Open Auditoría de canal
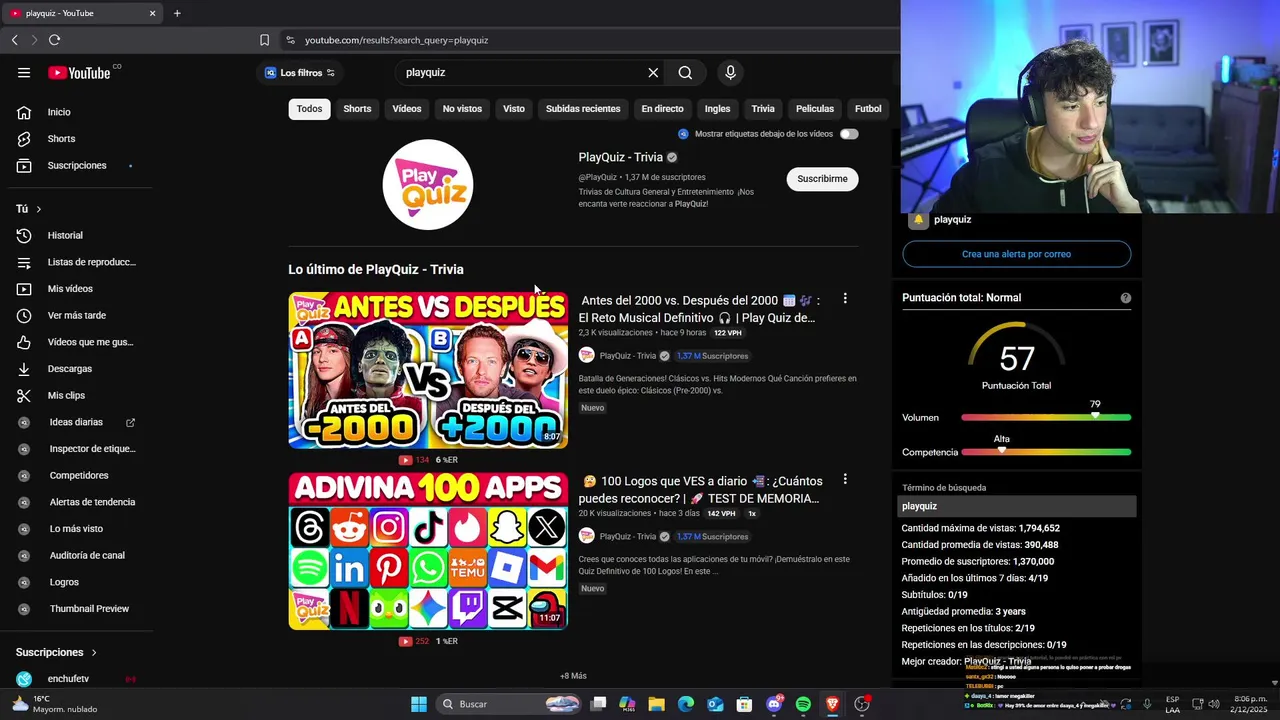The height and width of the screenshot is (720, 1280). pos(87,555)
